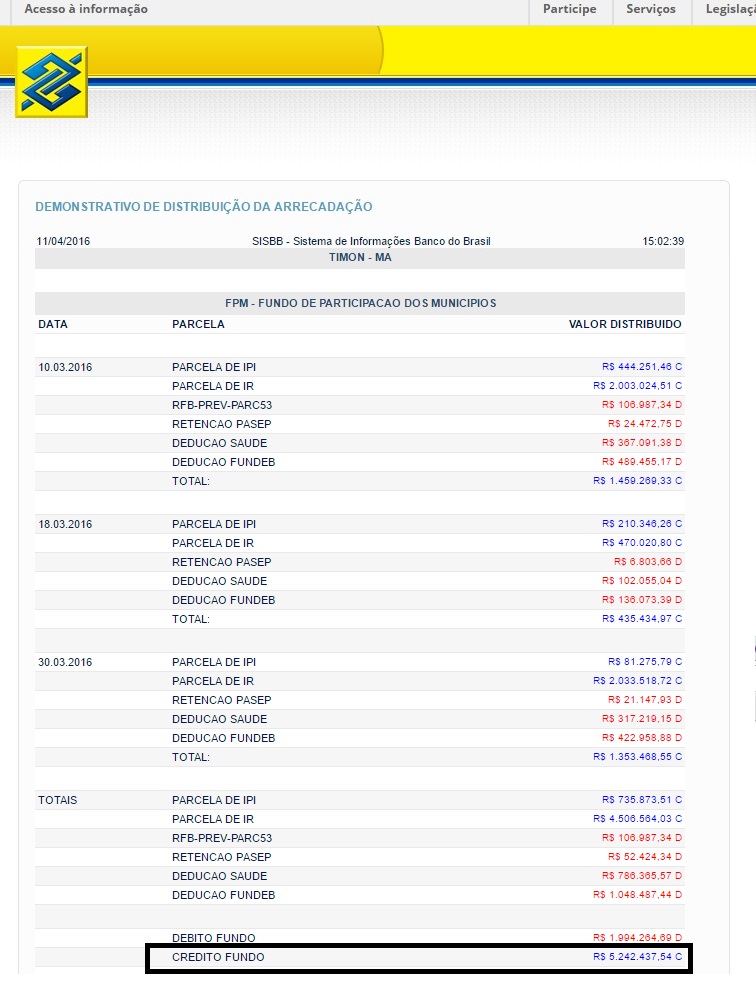756x1007 pixels.
Task: Select the 18.03.2016 date cell
Action: pos(65,524)
